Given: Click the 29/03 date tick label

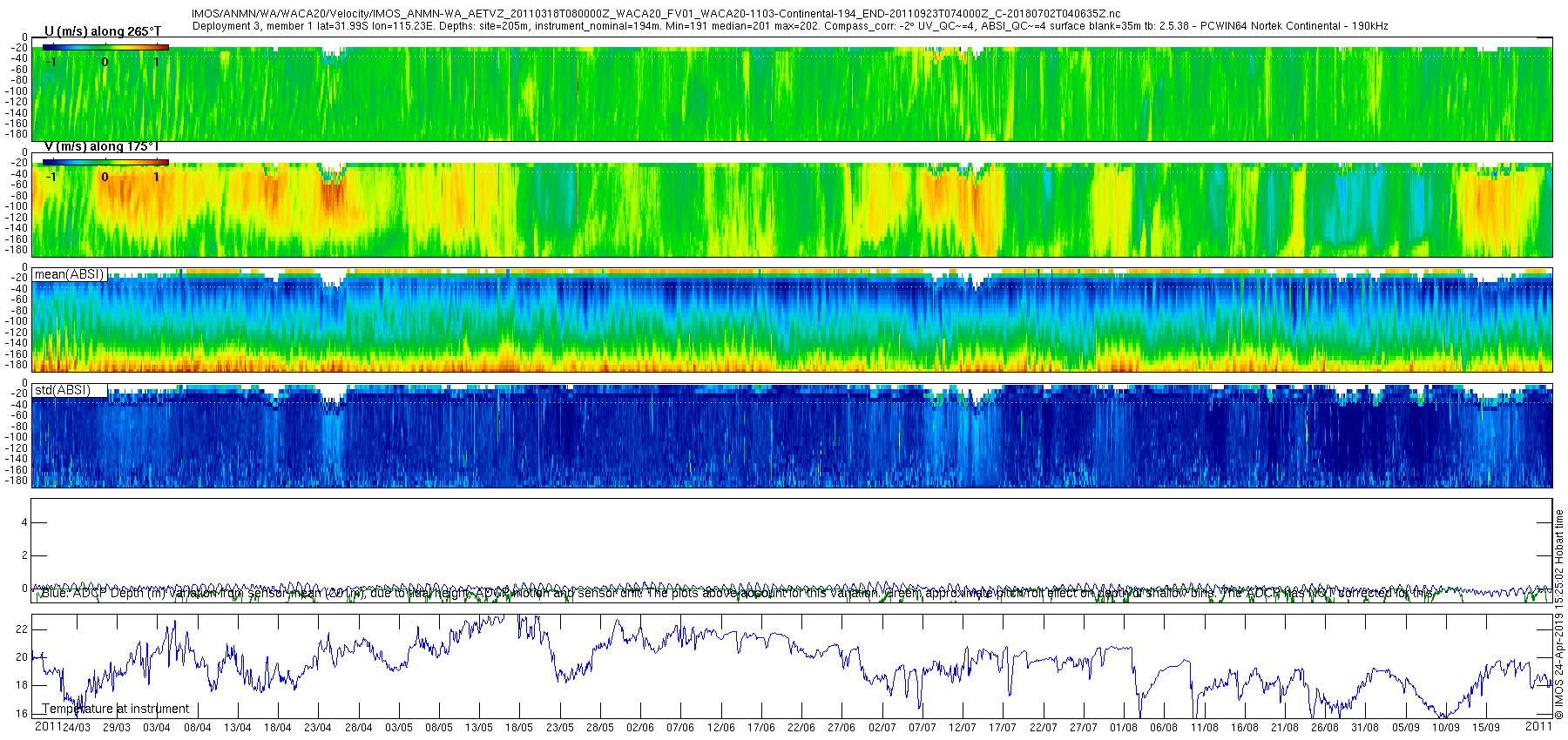Looking at the screenshot, I should coord(117,728).
